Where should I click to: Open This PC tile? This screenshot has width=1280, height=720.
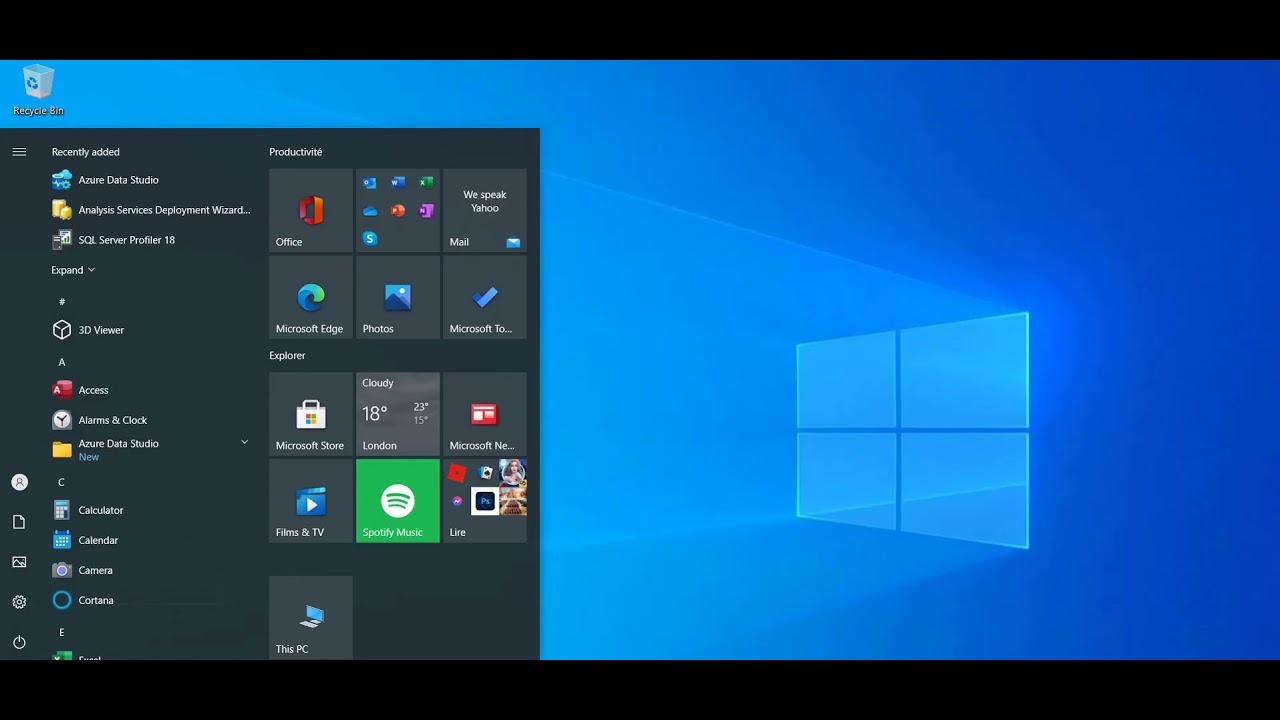pos(311,617)
